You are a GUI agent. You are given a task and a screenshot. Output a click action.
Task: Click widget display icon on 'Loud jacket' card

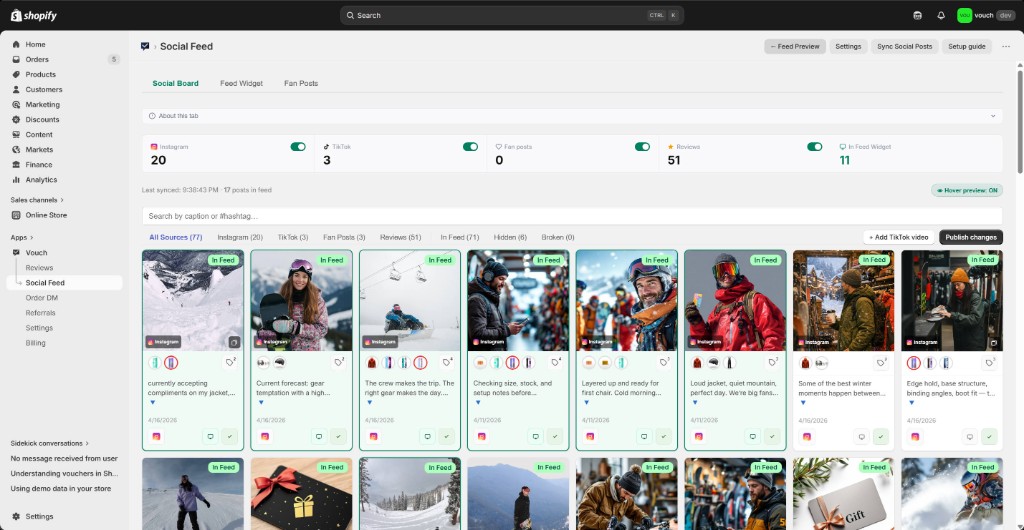(753, 437)
